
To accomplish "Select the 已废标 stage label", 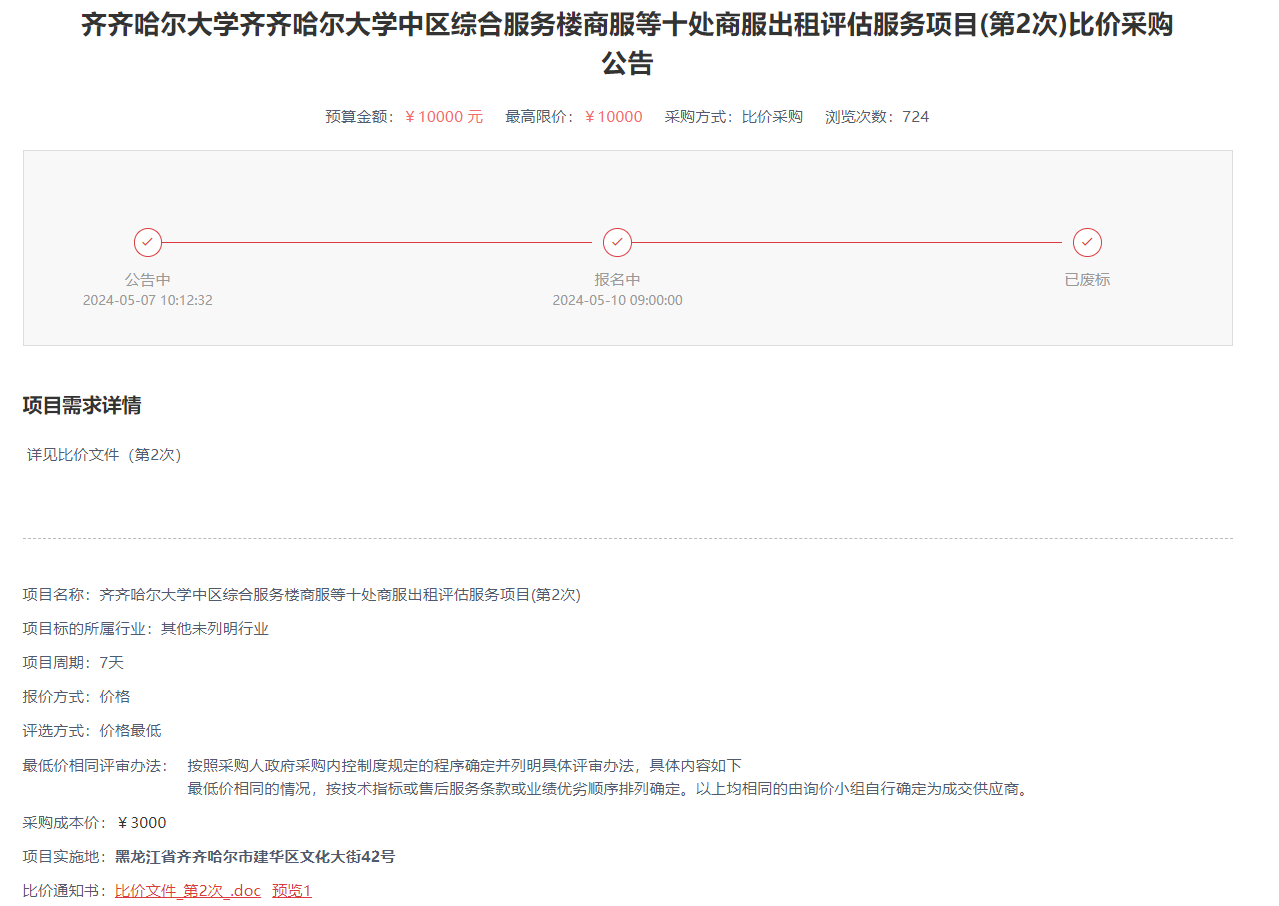I will pyautogui.click(x=1087, y=280).
